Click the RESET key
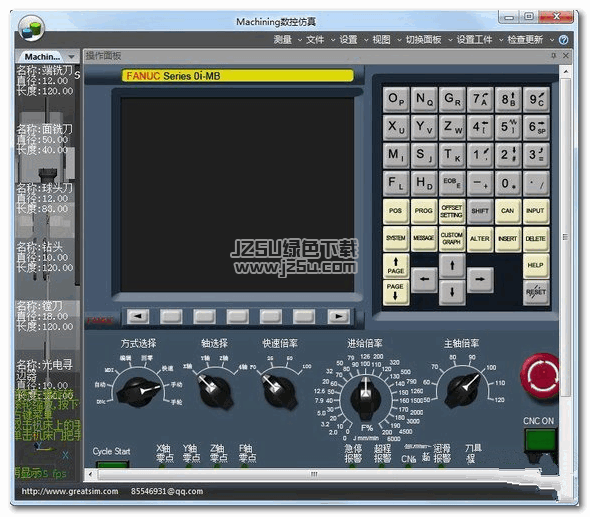590x517 pixels. [536, 292]
